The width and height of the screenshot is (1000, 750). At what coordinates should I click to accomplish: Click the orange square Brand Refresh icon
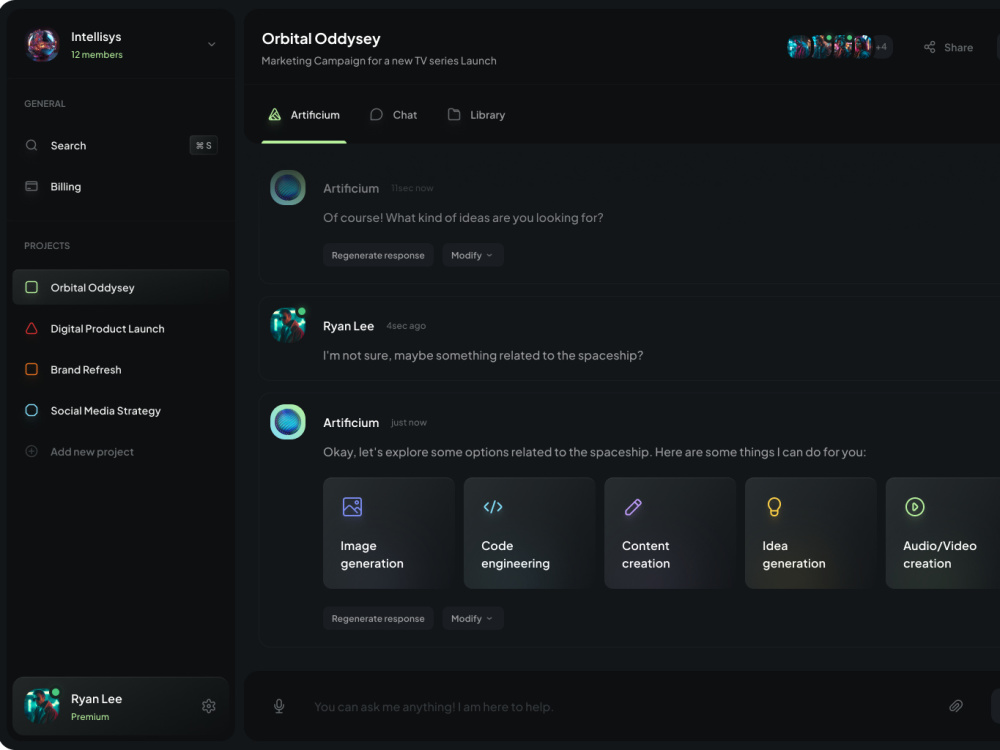pos(31,369)
